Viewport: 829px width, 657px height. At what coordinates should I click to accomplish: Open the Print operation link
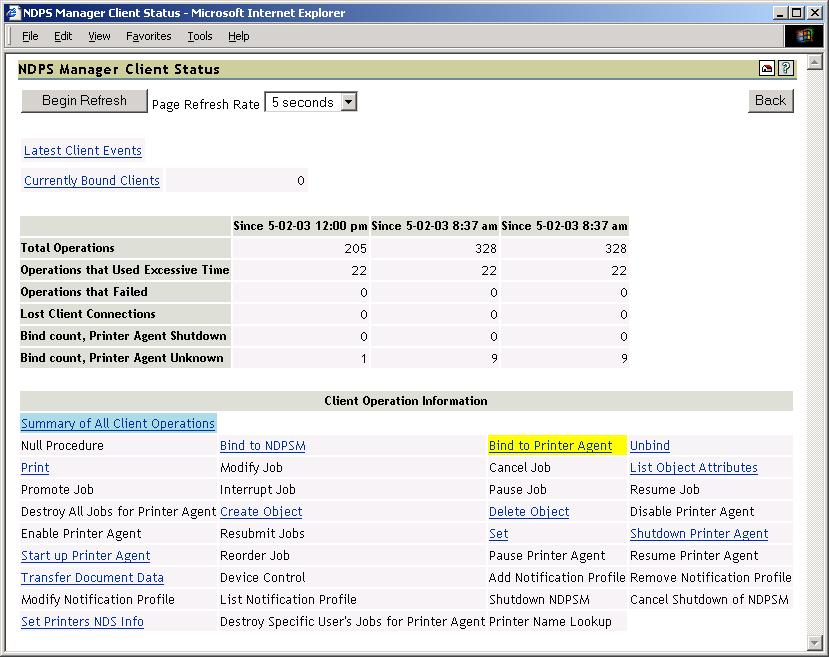(34, 467)
